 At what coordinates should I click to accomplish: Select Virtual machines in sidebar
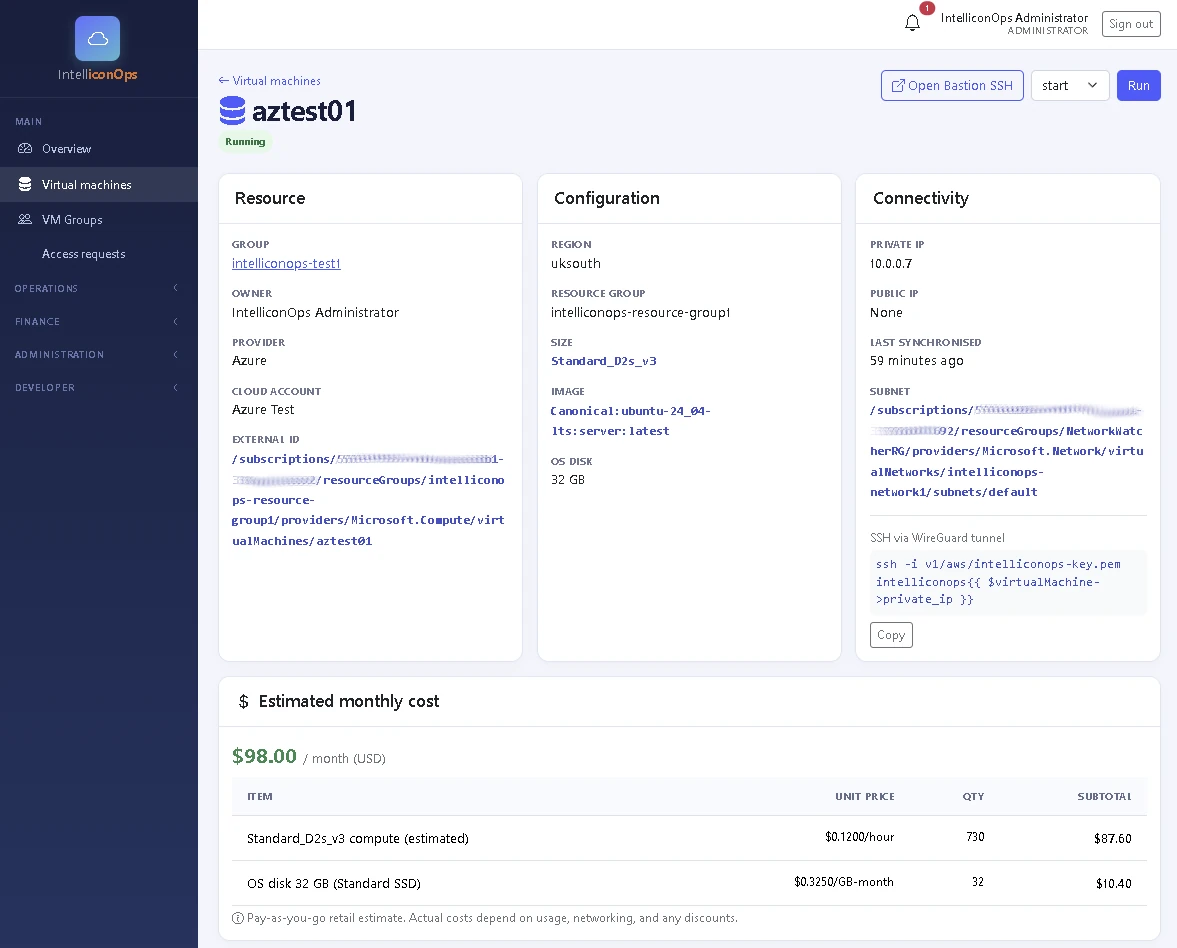(99, 184)
